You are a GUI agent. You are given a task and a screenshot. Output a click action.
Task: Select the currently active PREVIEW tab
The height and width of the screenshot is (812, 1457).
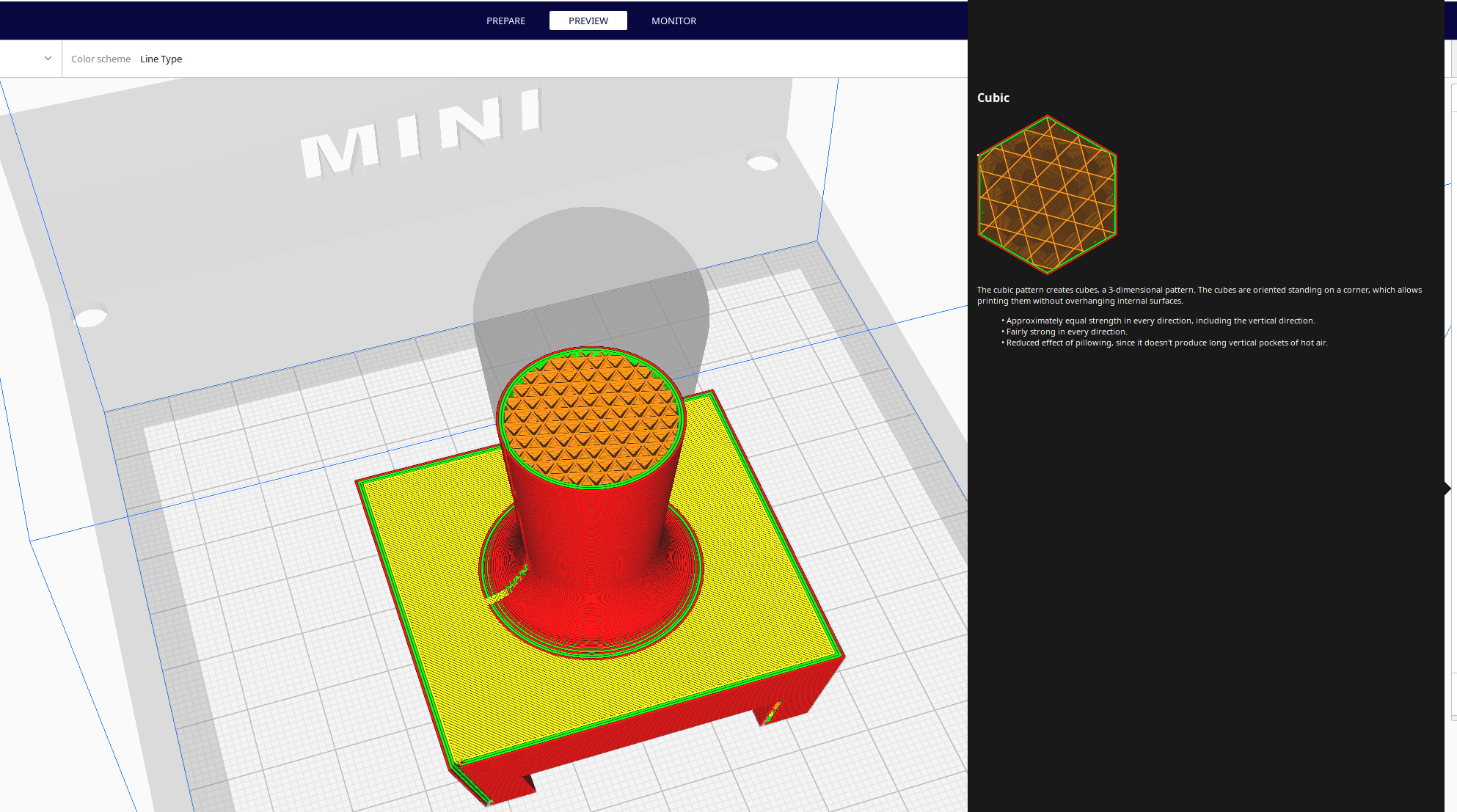[x=588, y=21]
